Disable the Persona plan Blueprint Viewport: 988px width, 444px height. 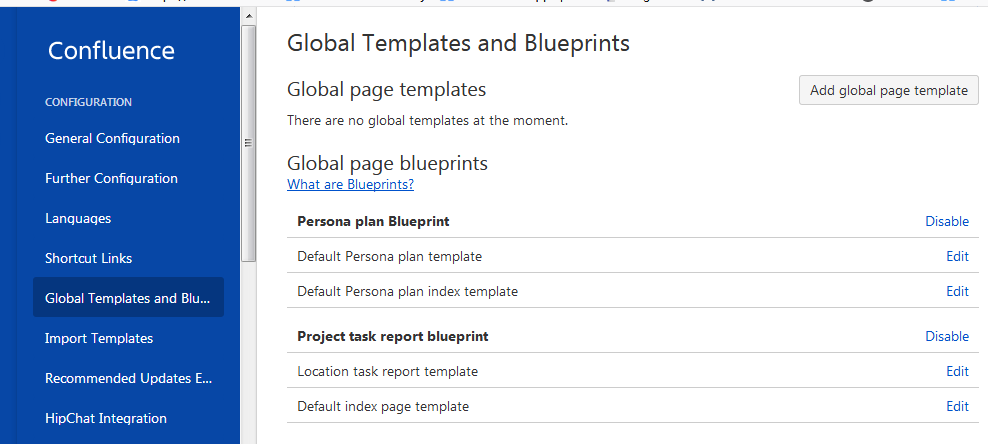click(x=947, y=221)
